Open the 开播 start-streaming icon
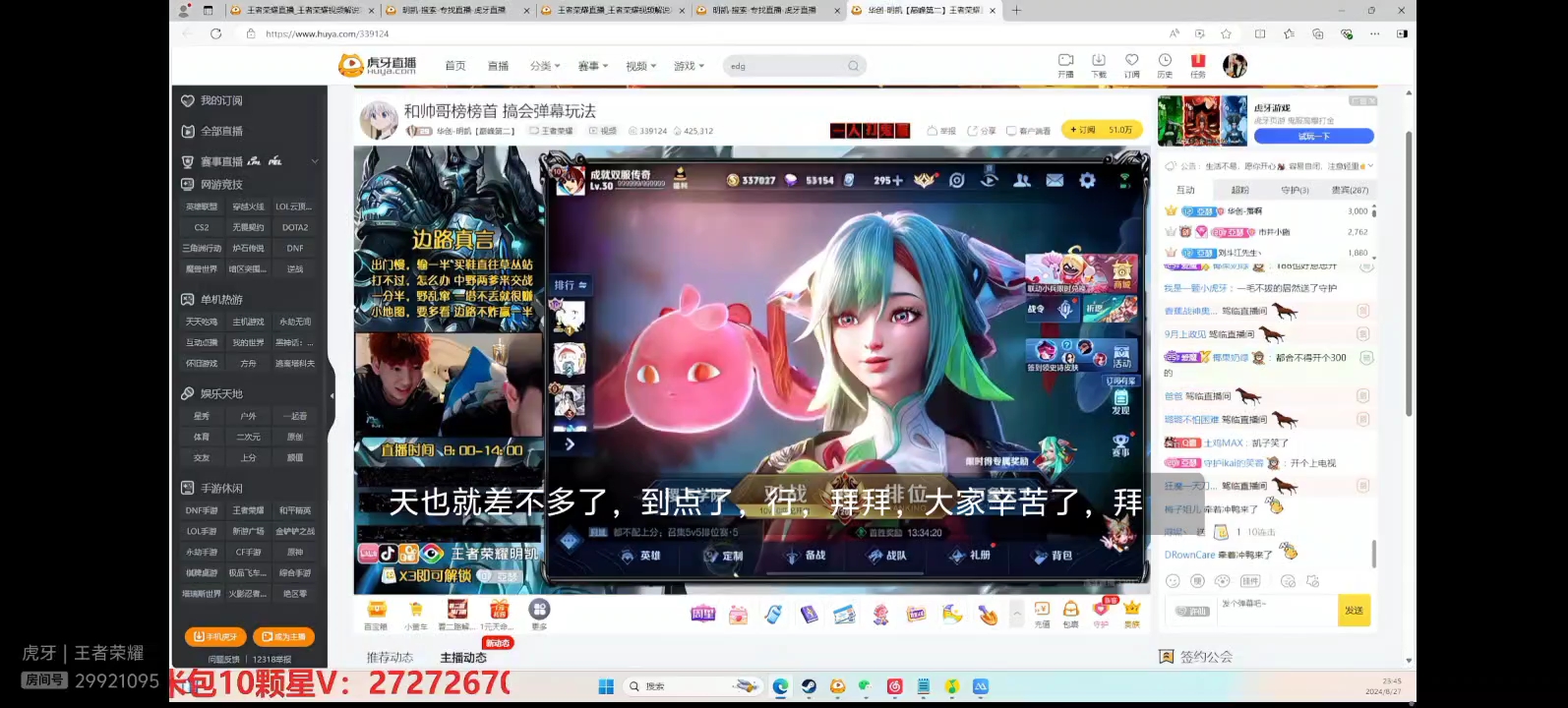Image resolution: width=1568 pixels, height=708 pixels. tap(1065, 65)
